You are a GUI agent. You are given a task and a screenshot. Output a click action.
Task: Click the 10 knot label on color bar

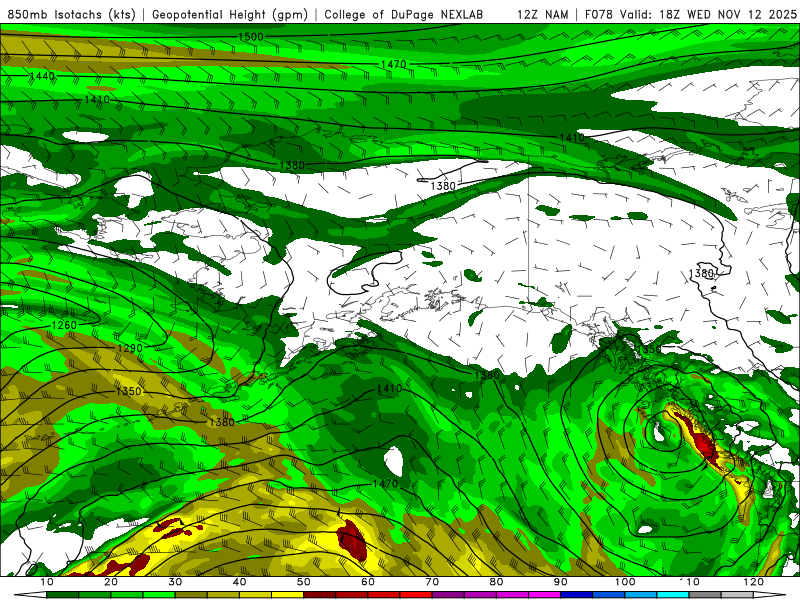(x=46, y=582)
